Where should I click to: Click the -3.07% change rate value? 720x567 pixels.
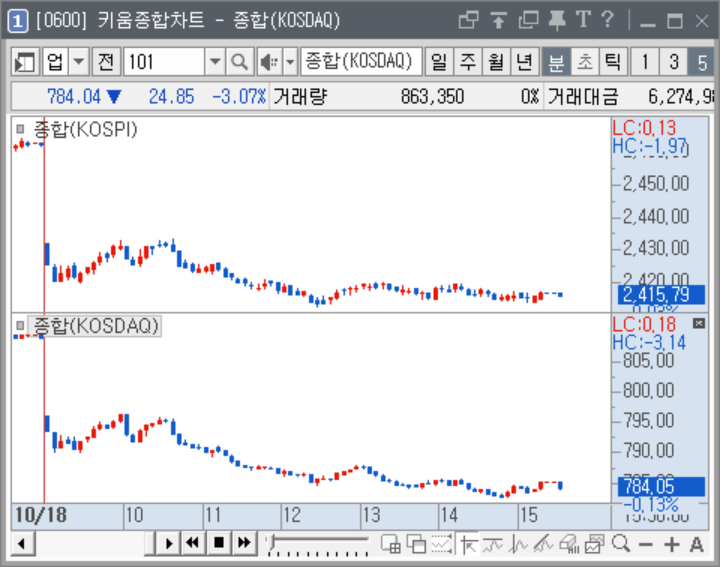pos(239,96)
